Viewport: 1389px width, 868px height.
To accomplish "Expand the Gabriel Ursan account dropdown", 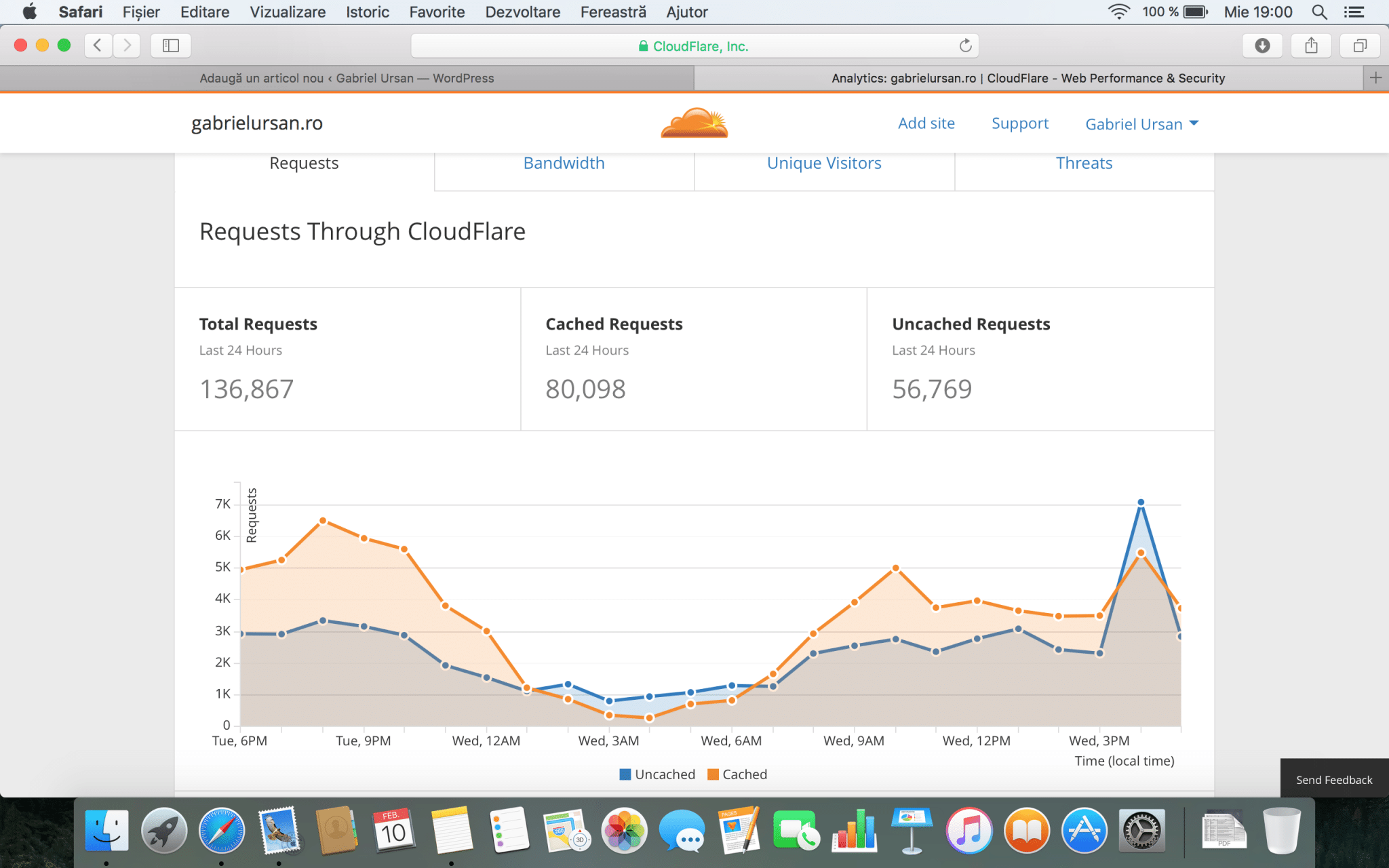I will 1142,124.
